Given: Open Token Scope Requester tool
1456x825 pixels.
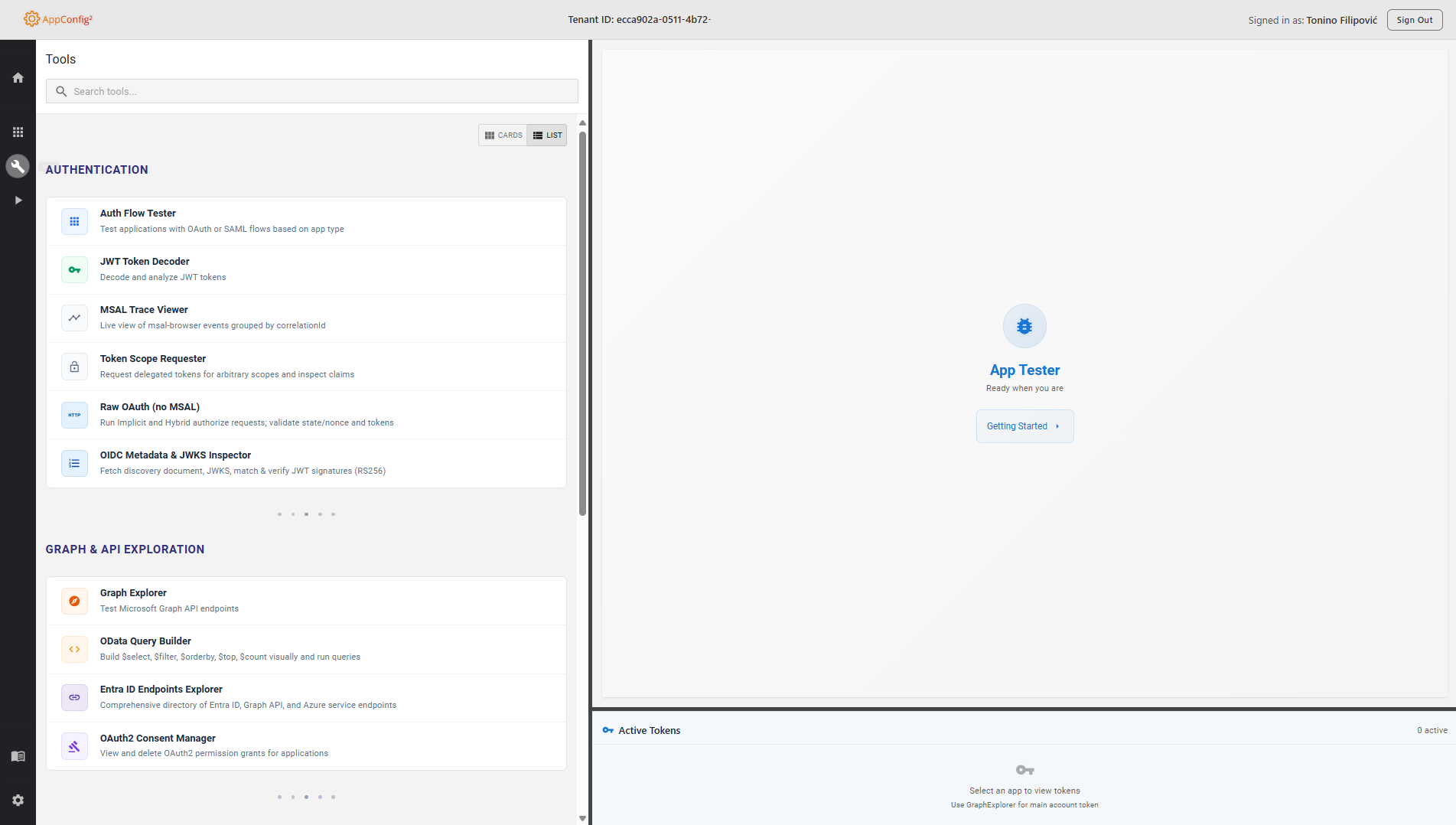Looking at the screenshot, I should click(306, 367).
